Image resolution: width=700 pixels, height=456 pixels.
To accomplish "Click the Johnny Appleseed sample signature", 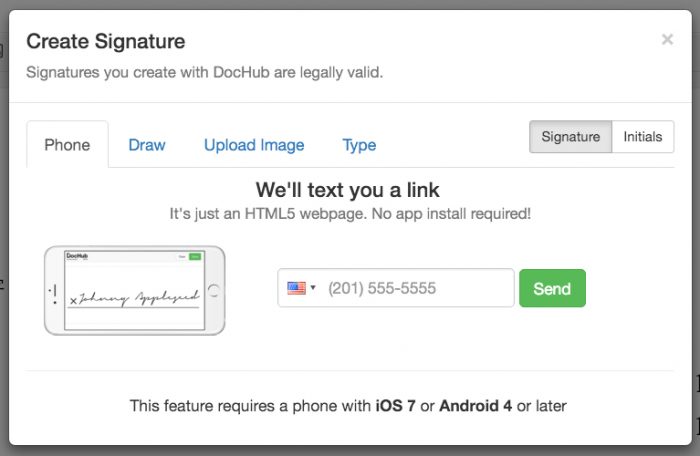I will [138, 297].
